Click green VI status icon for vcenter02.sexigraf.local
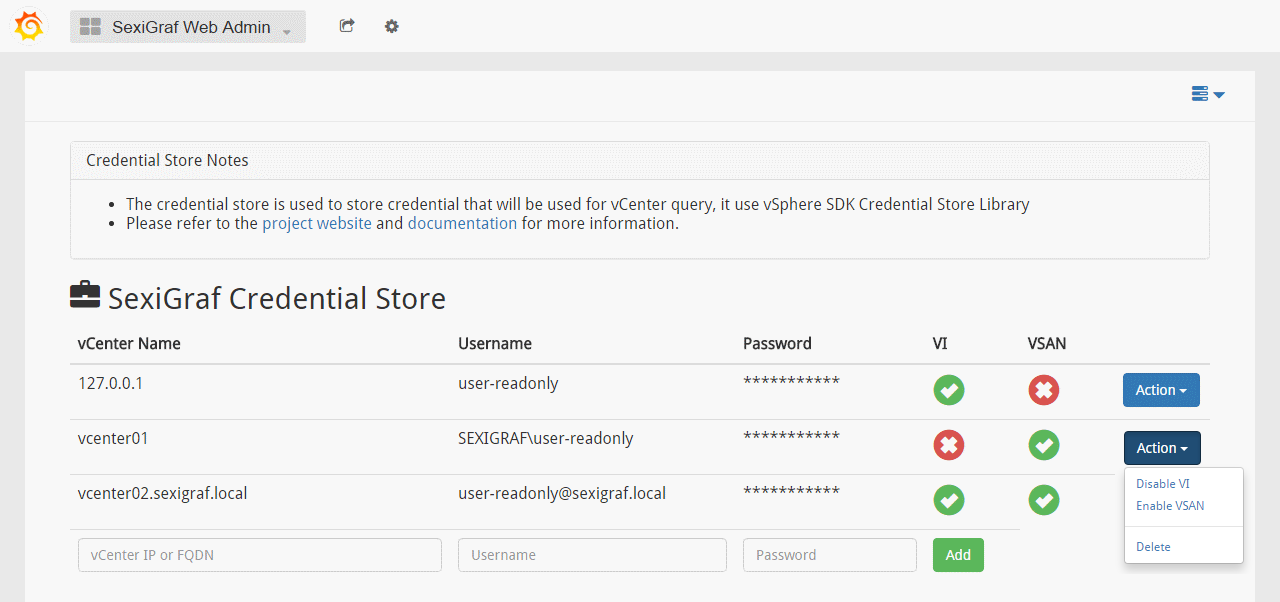1280x602 pixels. point(948,500)
